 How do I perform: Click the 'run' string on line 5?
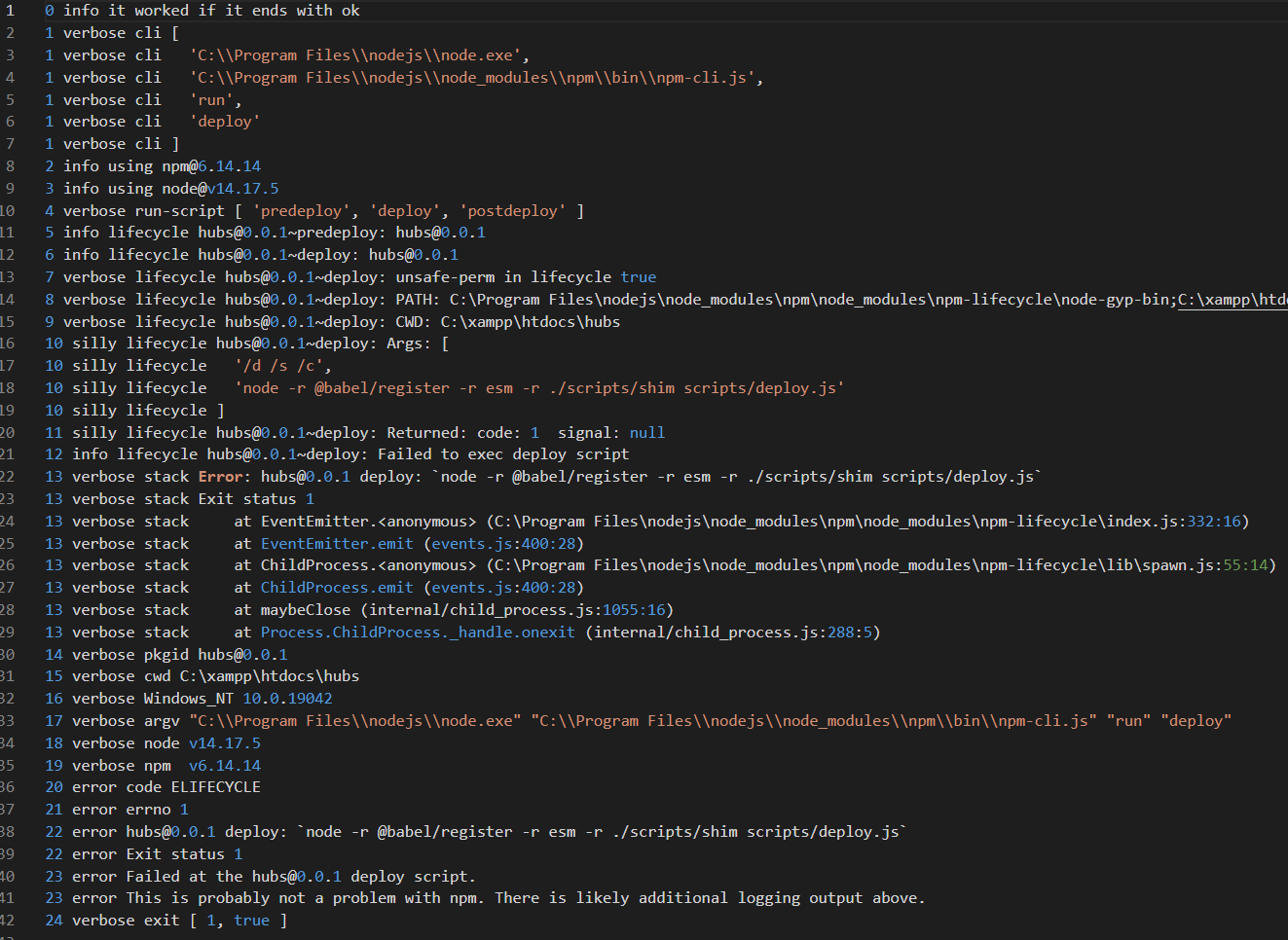pos(211,100)
